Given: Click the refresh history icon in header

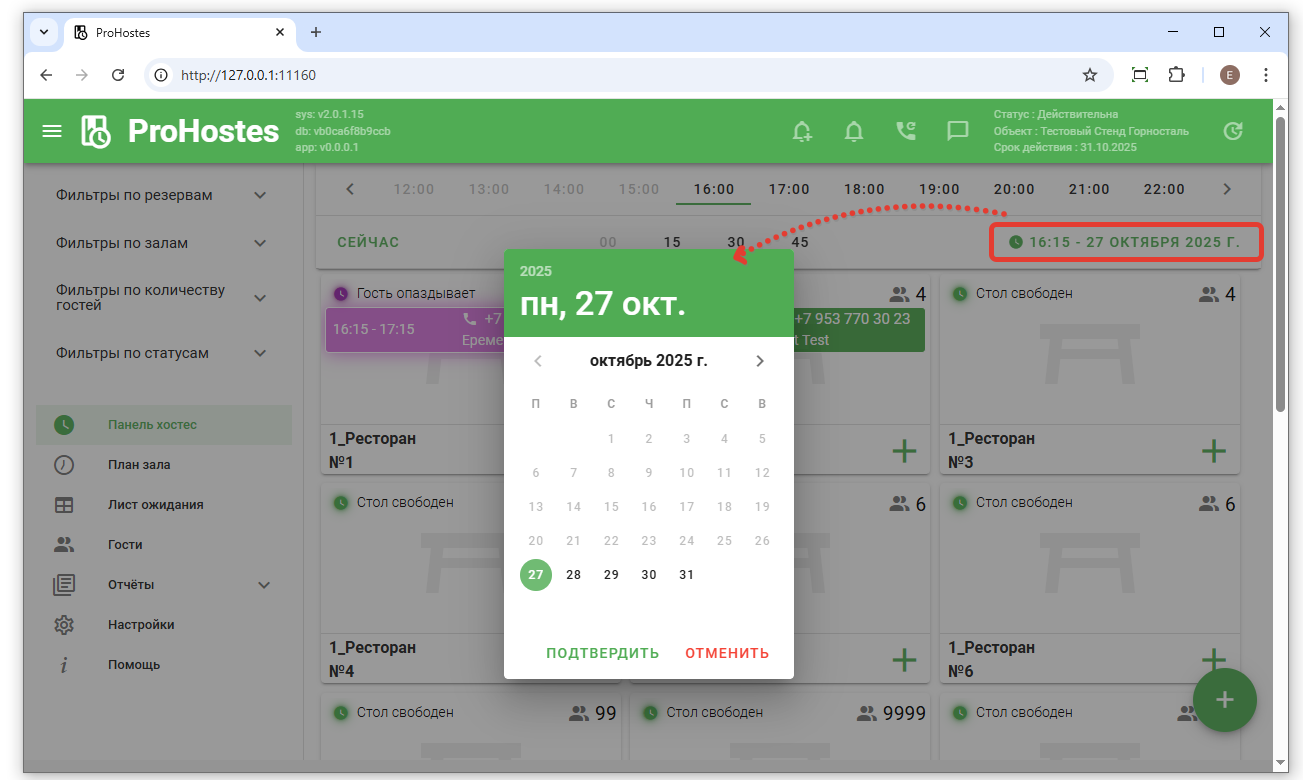Looking at the screenshot, I should click(1233, 131).
